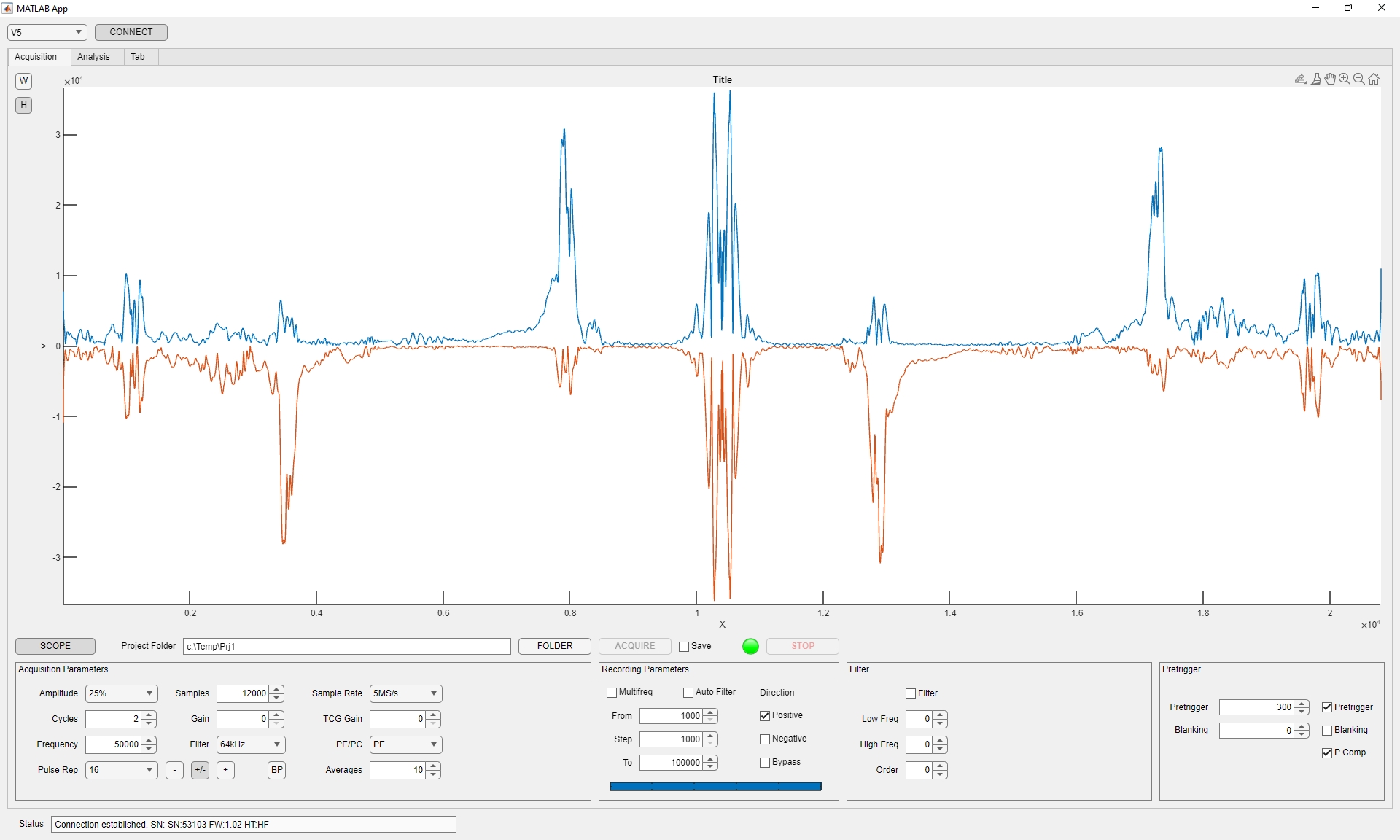Click the export axes icon
The image size is (1400, 840).
1300,79
